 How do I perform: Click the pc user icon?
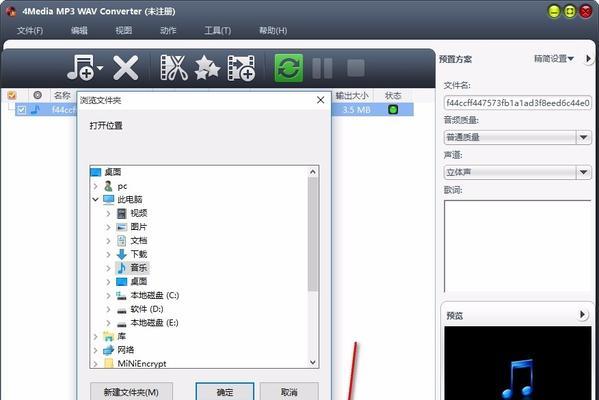(x=108, y=186)
